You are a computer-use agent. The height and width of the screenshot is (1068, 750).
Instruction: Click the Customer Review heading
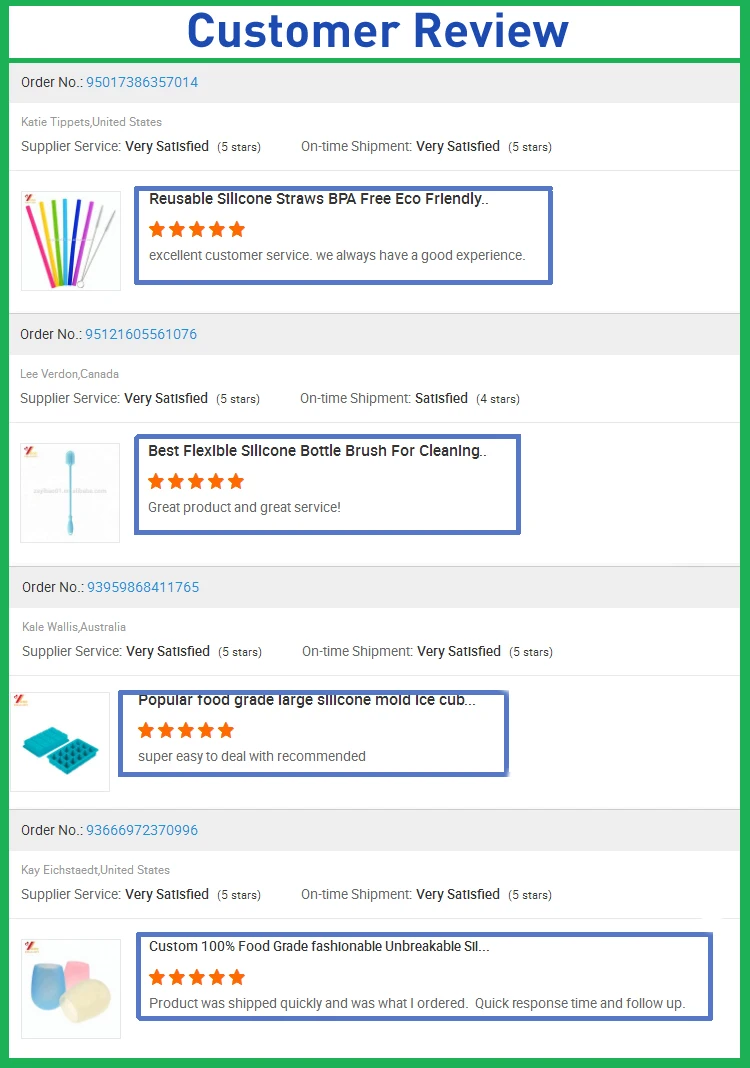[377, 31]
